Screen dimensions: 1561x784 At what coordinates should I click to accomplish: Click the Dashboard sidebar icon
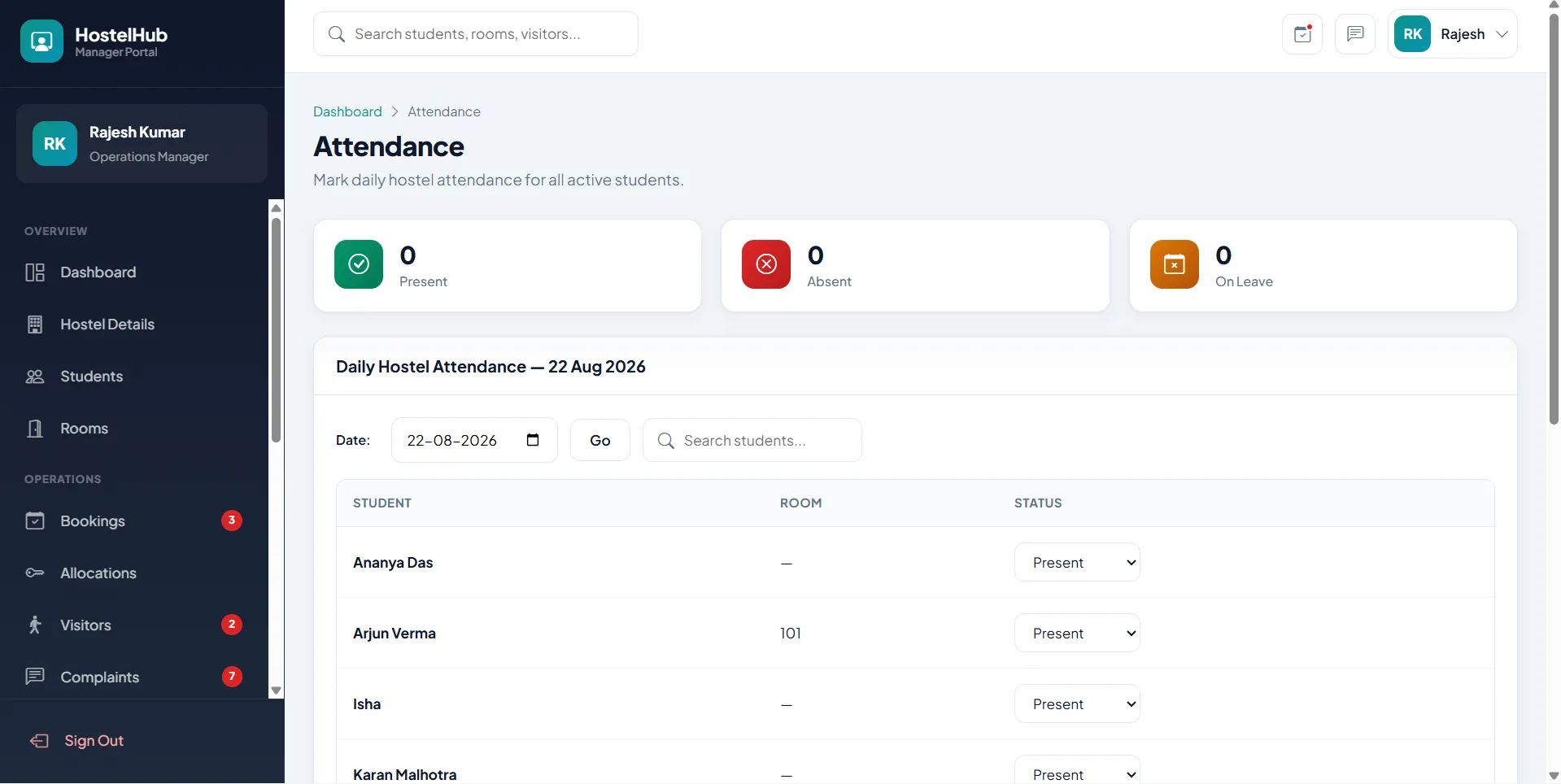(x=35, y=272)
